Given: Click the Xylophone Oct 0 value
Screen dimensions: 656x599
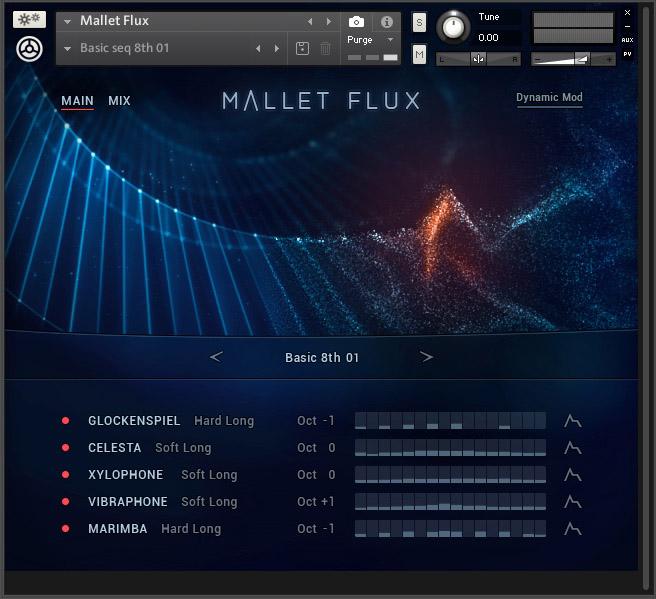Looking at the screenshot, I should pyautogui.click(x=316, y=475).
